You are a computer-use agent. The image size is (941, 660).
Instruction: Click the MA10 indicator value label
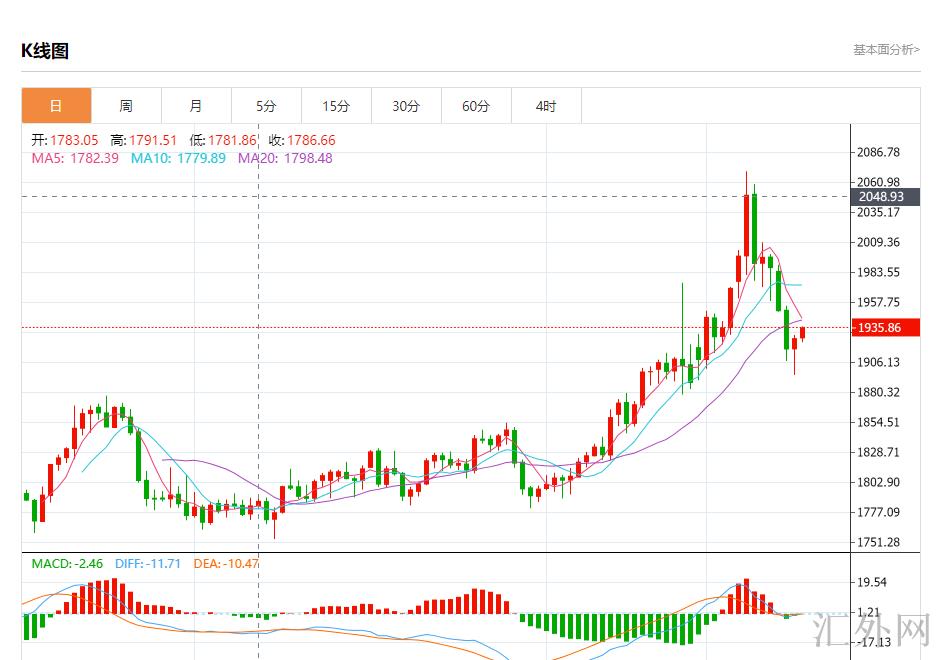click(x=178, y=158)
